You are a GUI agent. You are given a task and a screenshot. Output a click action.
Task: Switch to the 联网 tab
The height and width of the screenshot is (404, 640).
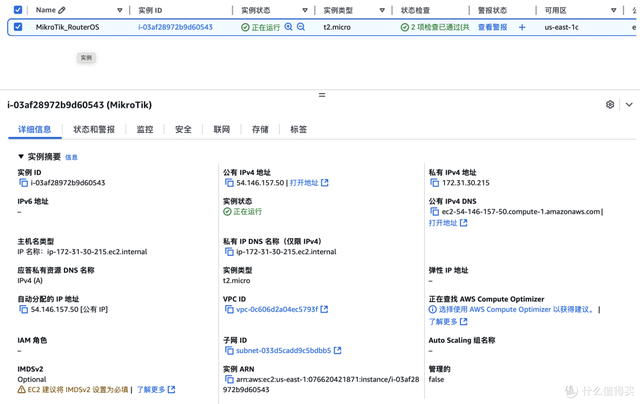pos(222,129)
